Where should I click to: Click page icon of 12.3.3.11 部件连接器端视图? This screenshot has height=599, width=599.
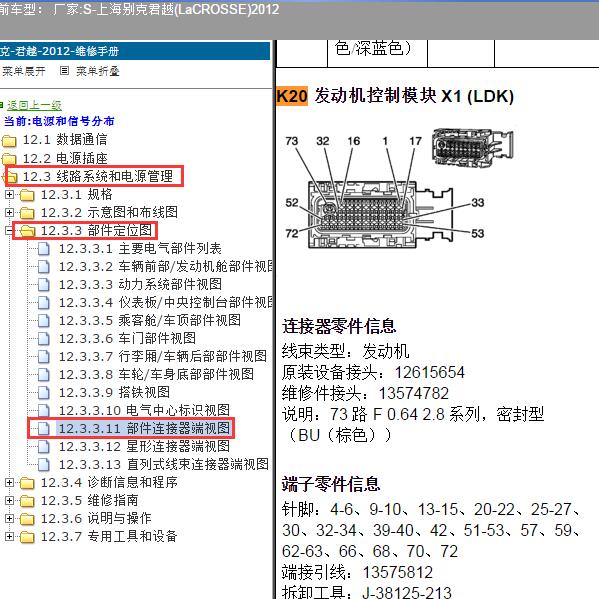[x=44, y=428]
